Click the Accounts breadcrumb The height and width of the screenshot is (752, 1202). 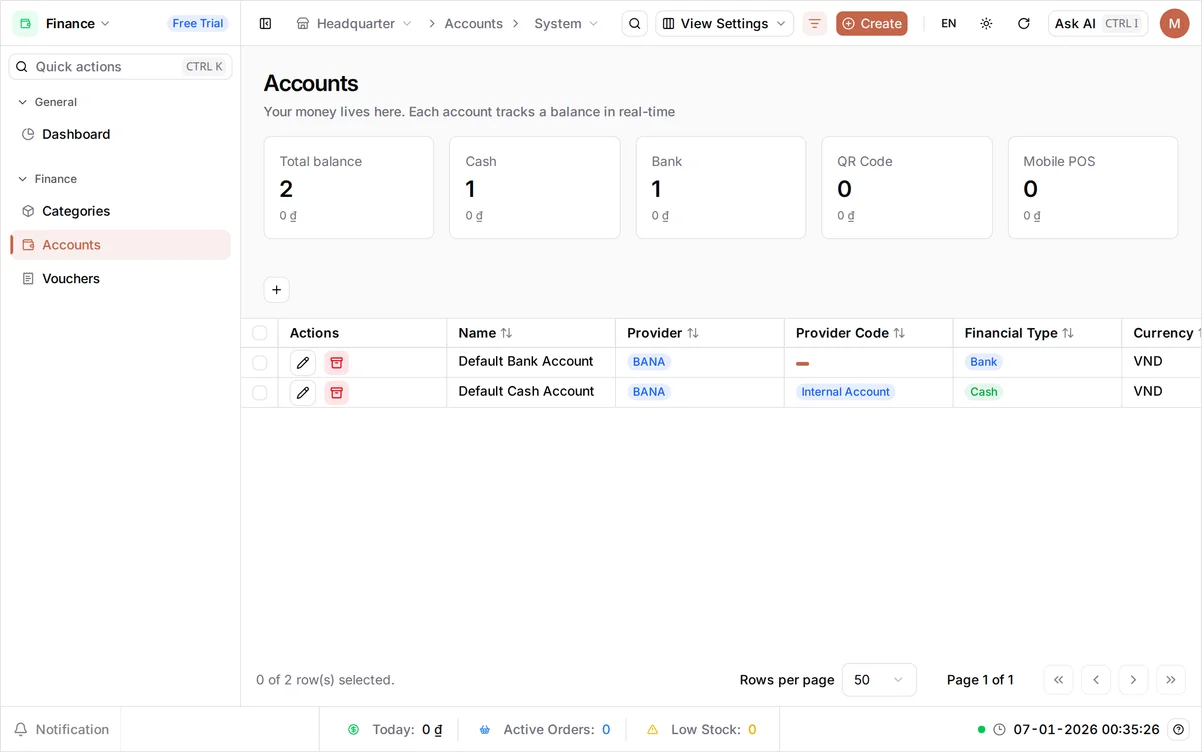tap(473, 23)
